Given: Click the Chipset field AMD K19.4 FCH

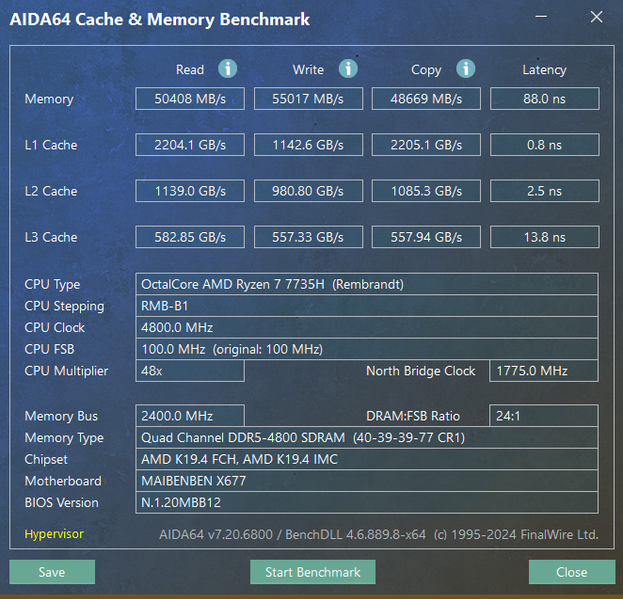Looking at the screenshot, I should (367, 459).
